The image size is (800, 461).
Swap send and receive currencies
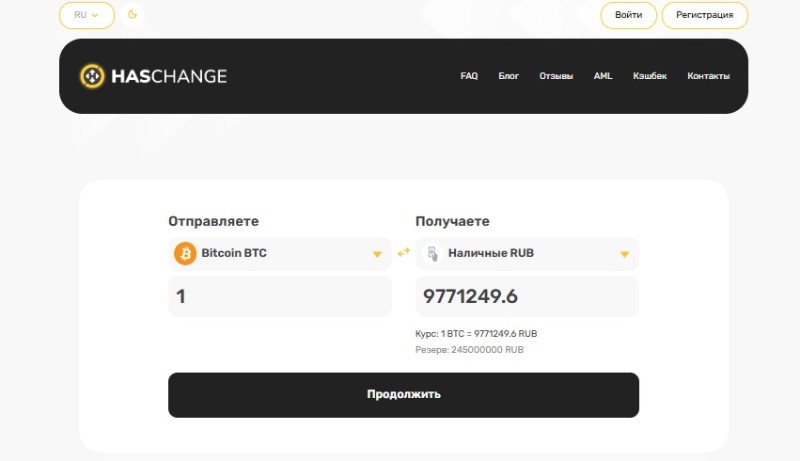point(403,253)
